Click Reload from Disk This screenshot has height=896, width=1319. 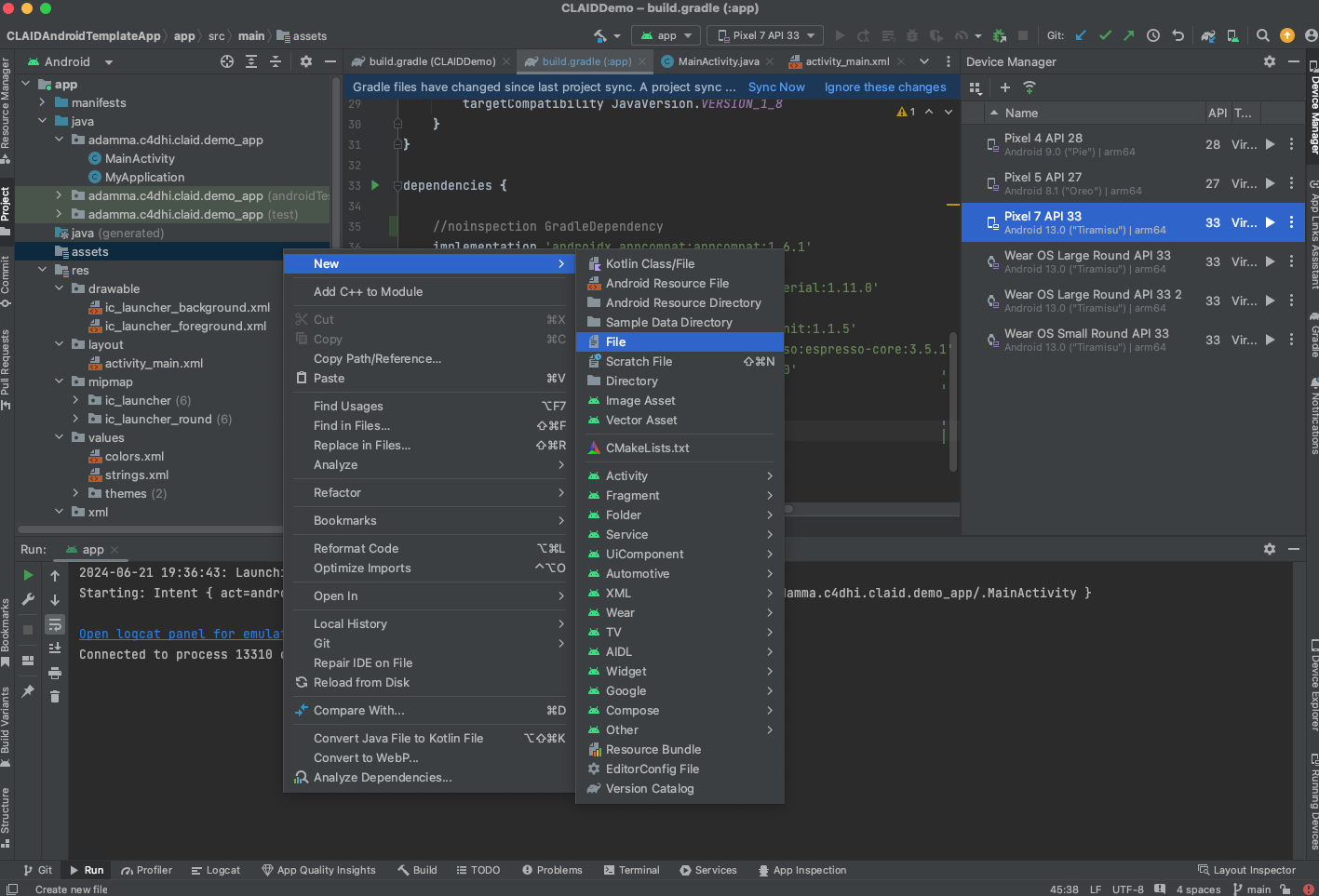tap(429, 682)
